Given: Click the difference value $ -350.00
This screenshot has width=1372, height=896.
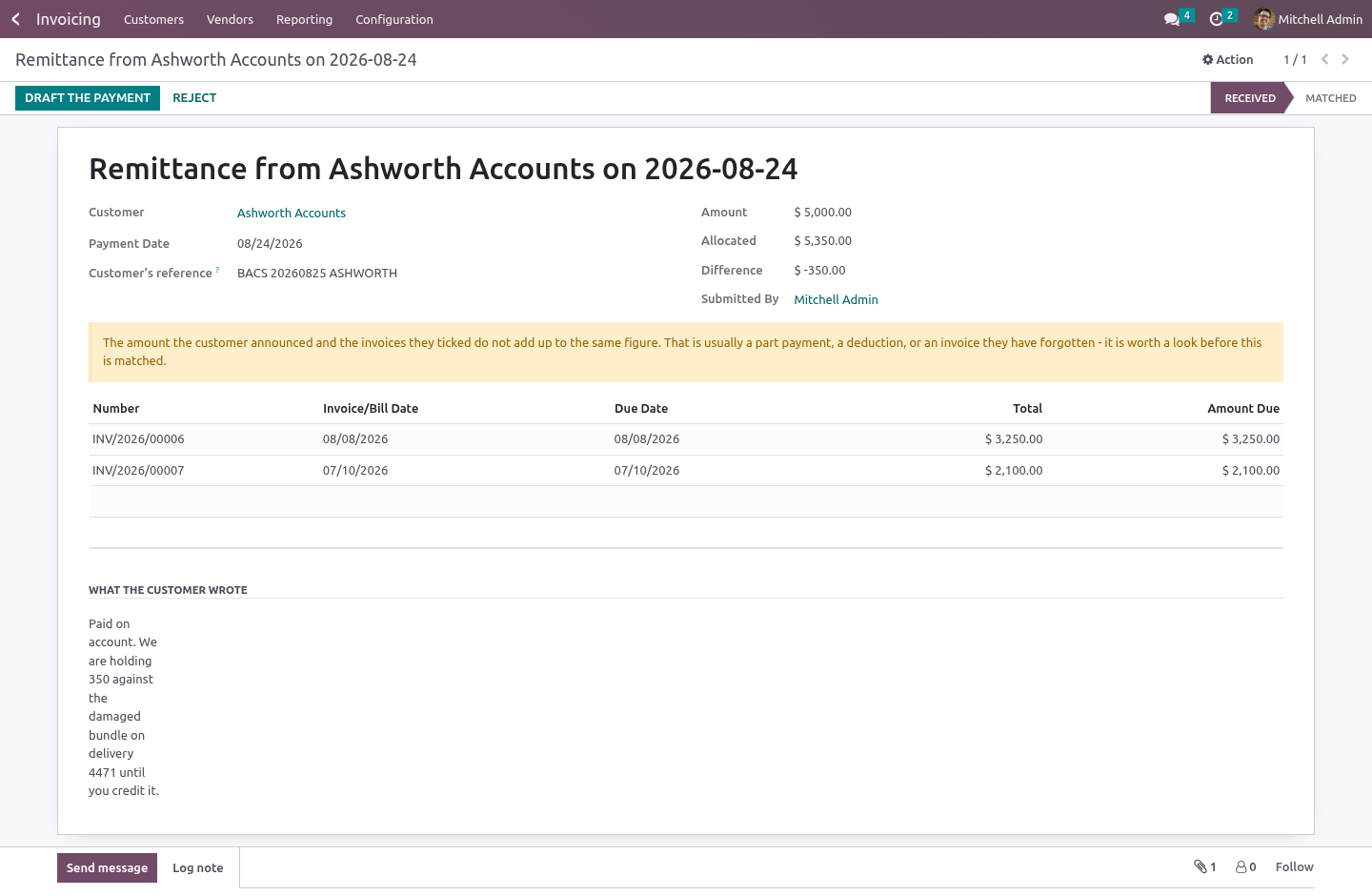Looking at the screenshot, I should (820, 271).
